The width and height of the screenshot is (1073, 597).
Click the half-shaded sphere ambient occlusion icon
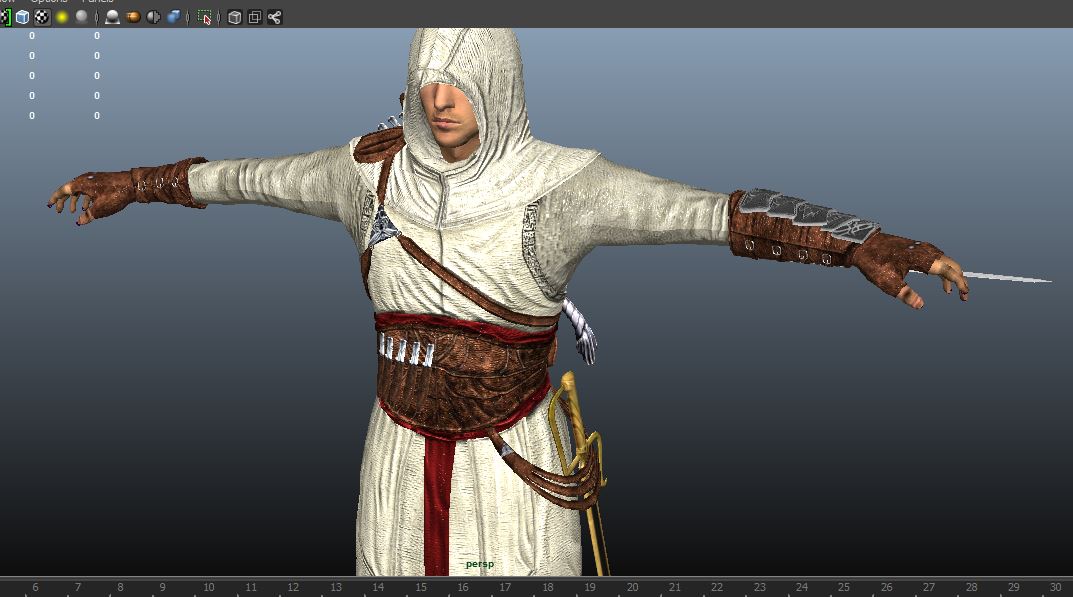pyautogui.click(x=154, y=17)
